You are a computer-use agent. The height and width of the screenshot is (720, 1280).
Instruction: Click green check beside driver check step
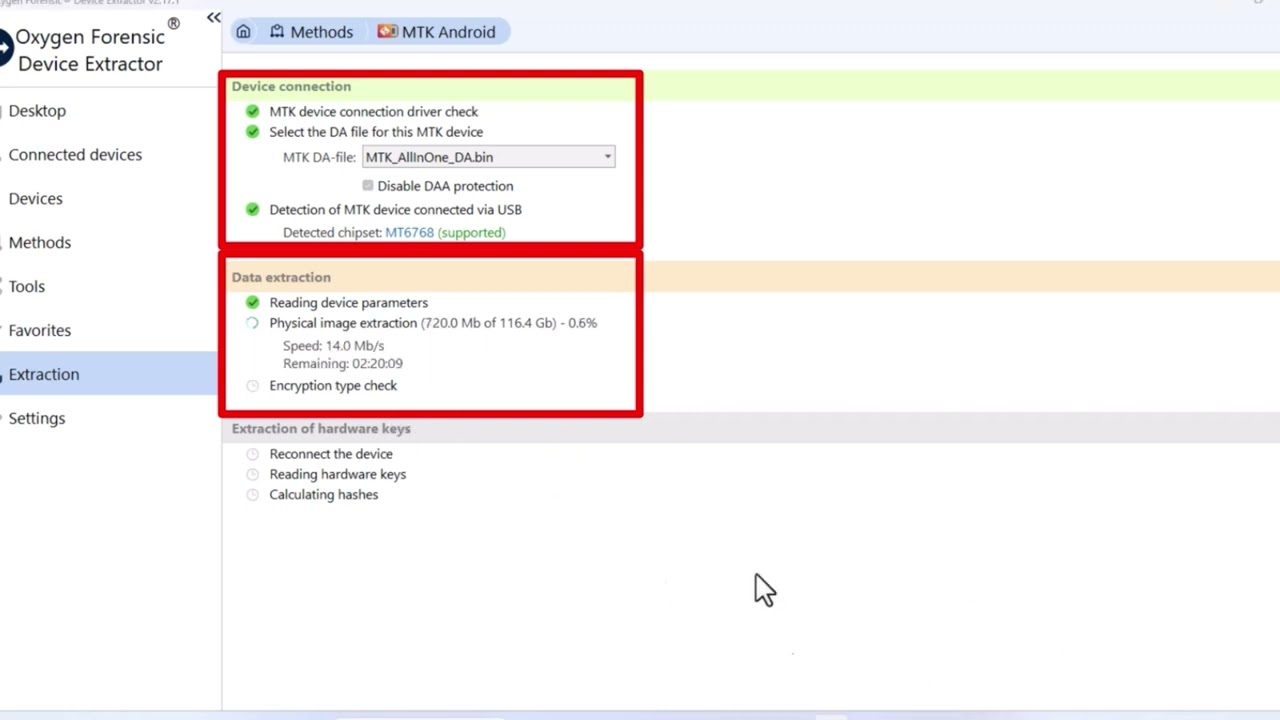(x=252, y=112)
